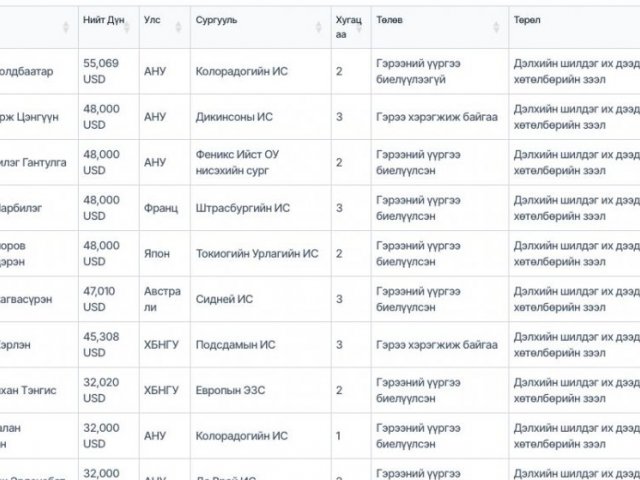The image size is (640, 480).
Task: Click the Япон country cell
Action: (164, 254)
